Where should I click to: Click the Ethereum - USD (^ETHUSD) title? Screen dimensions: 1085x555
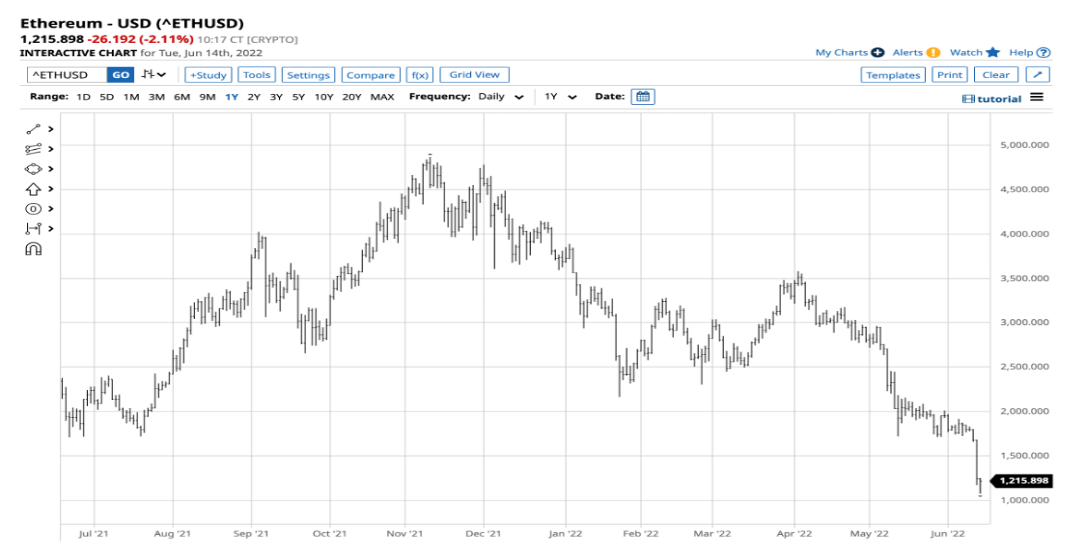click(131, 24)
